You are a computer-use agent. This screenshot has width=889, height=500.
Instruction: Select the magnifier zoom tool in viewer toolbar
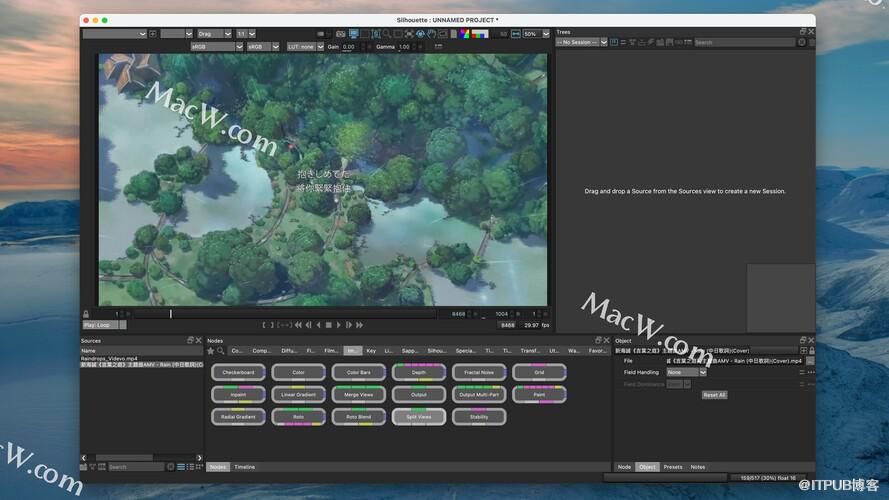387,34
